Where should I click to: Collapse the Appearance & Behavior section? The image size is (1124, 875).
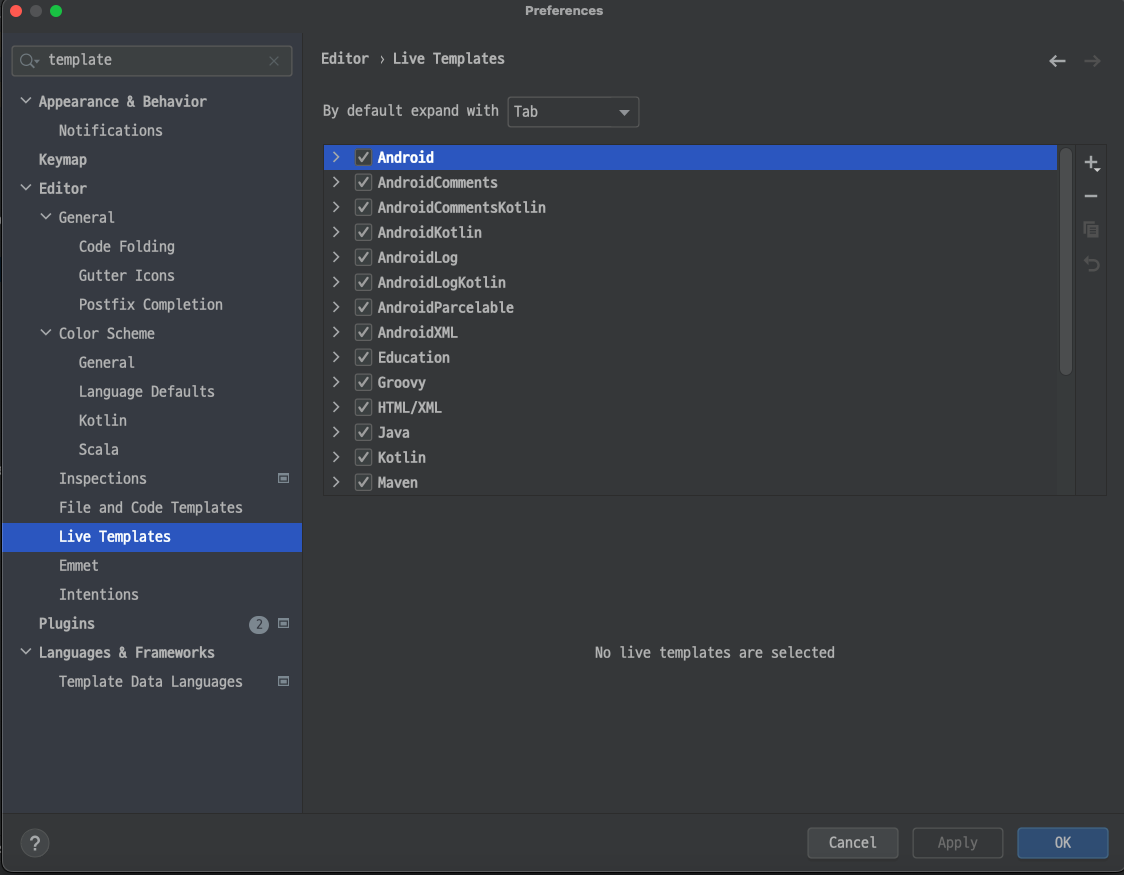pos(26,101)
